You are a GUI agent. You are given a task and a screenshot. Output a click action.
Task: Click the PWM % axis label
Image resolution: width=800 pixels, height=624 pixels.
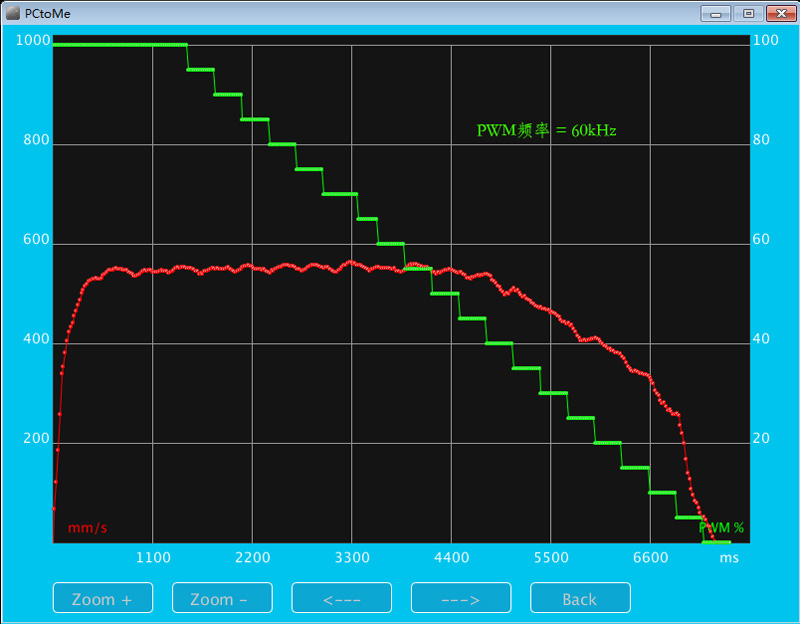click(721, 528)
